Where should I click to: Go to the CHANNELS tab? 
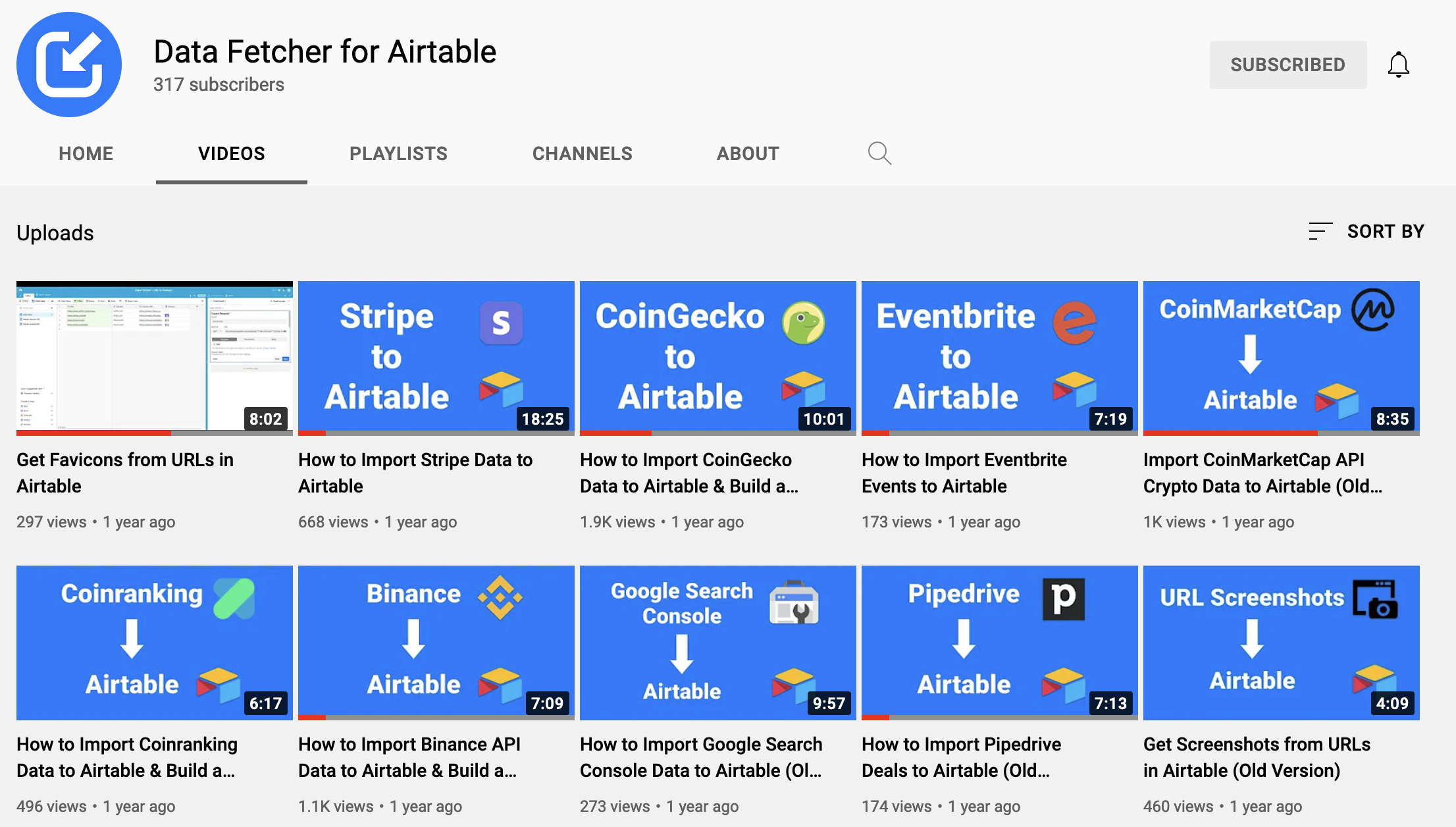coord(583,153)
